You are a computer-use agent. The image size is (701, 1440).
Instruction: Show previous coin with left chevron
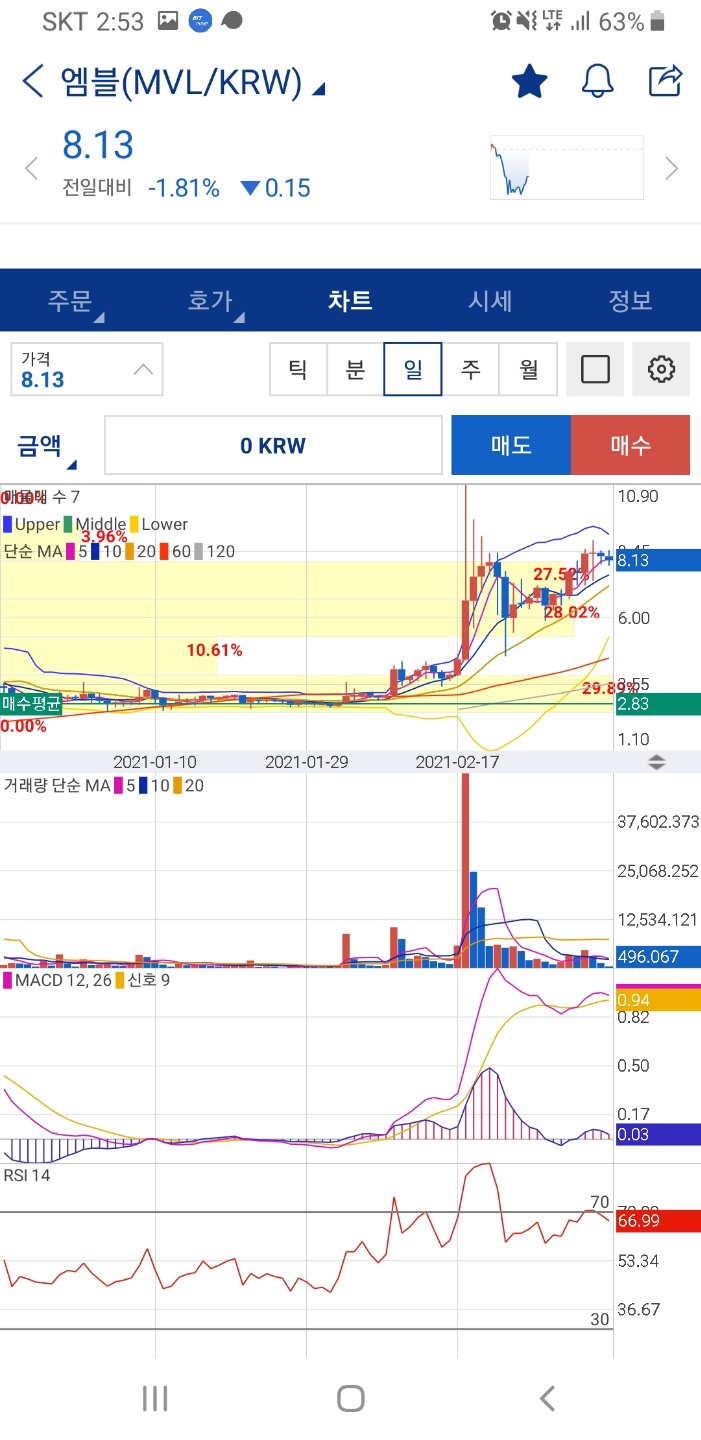point(31,168)
